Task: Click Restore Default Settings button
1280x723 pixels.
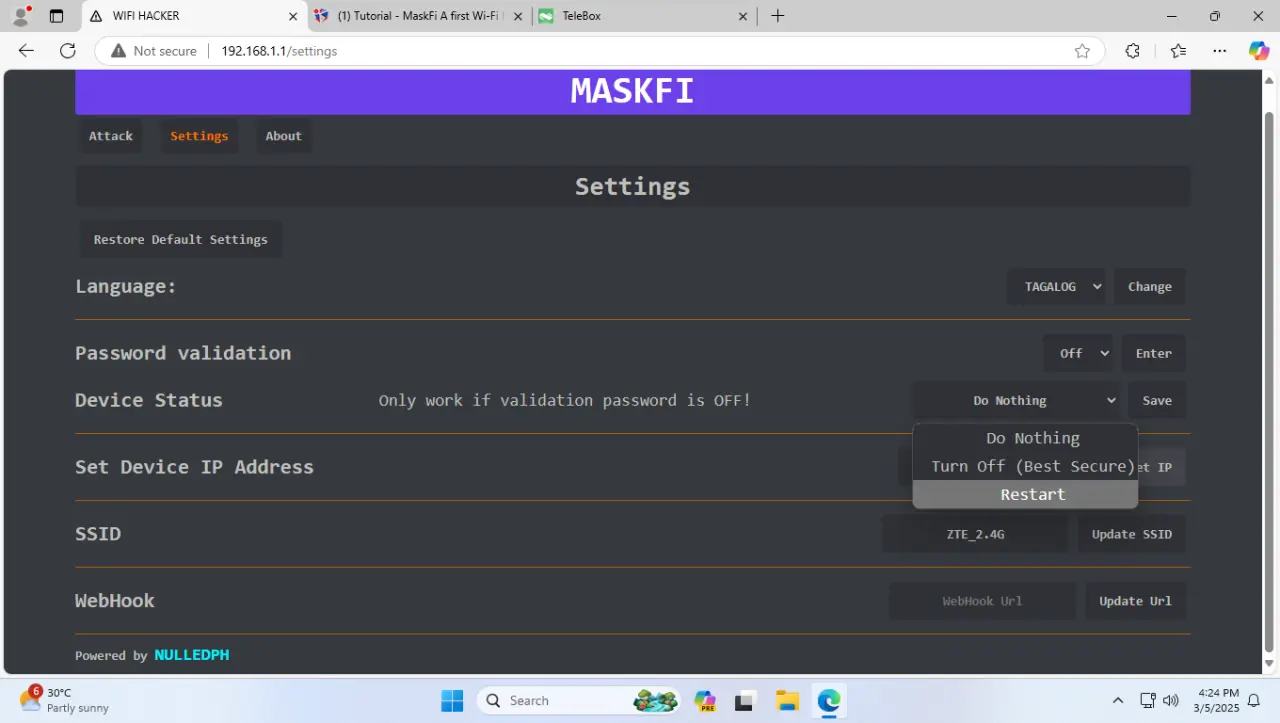Action: [x=181, y=240]
